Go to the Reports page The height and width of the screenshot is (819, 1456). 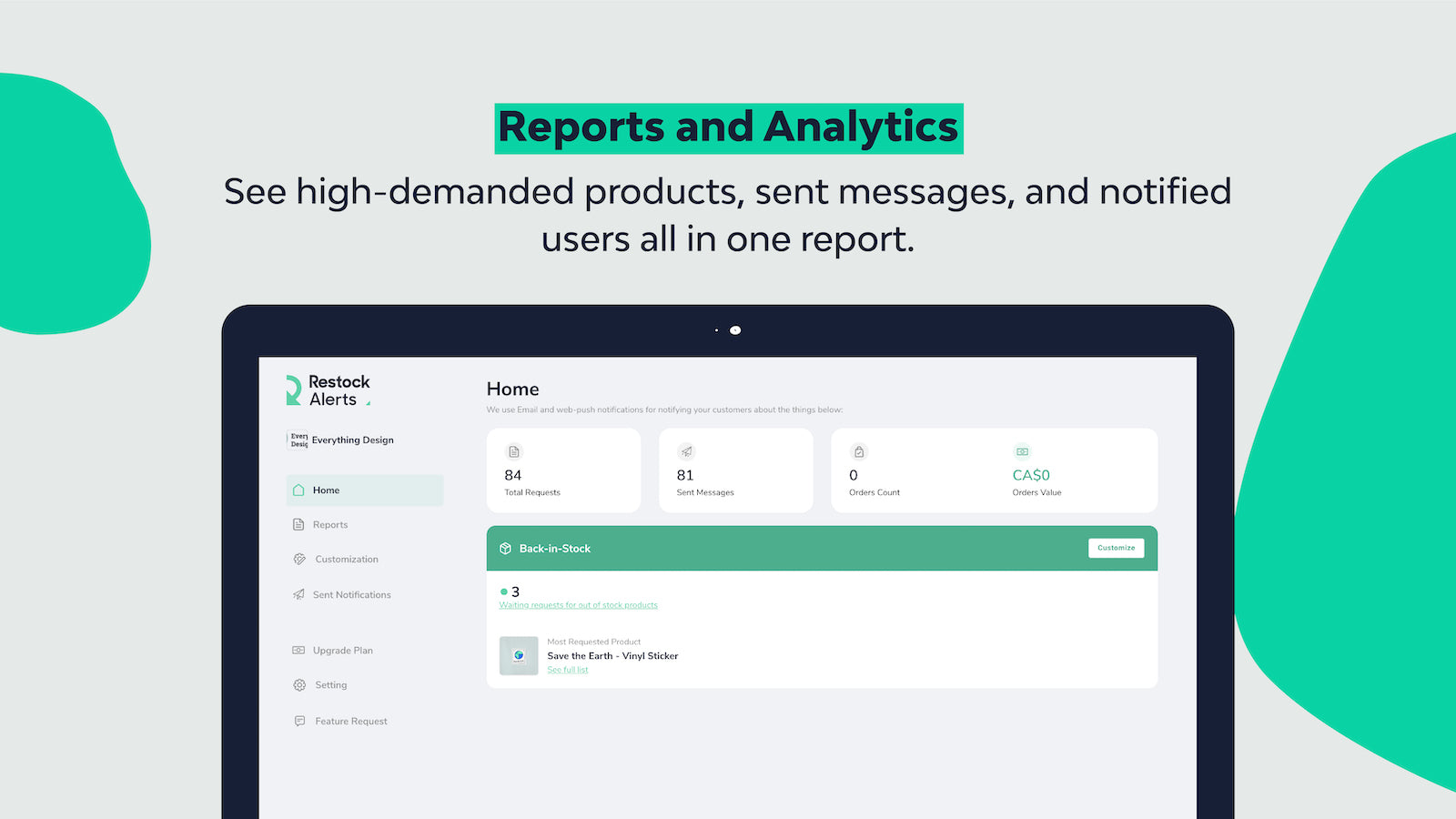[330, 525]
